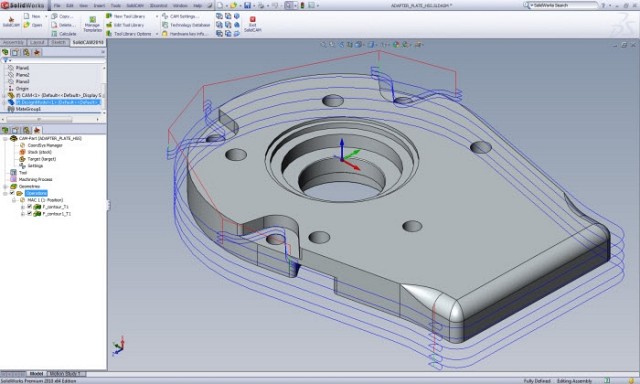
Task: Click Edit Tool Library
Action: tap(125, 25)
